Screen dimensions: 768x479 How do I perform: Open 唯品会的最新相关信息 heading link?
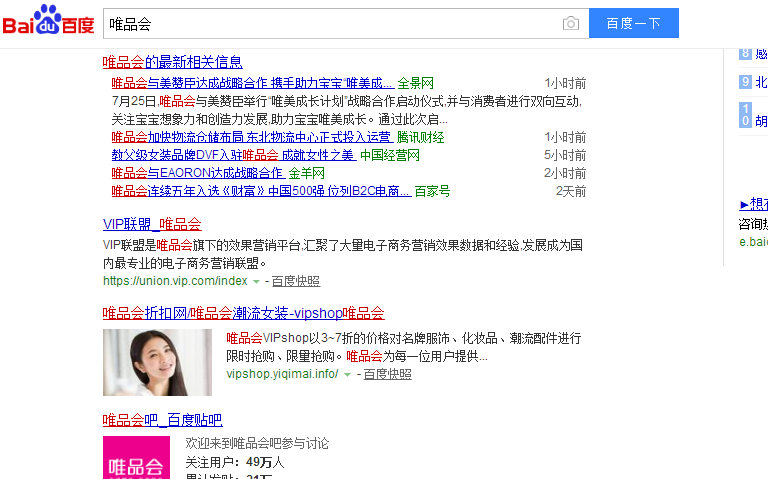coord(172,62)
